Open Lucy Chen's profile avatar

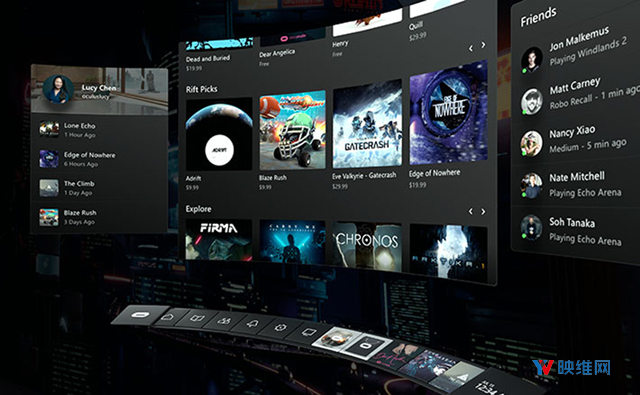(x=58, y=89)
